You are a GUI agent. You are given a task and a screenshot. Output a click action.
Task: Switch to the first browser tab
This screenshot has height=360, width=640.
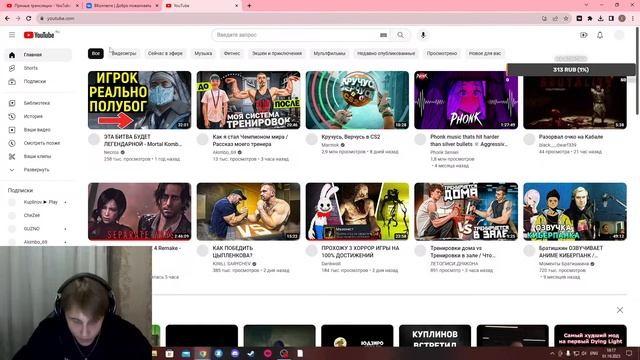click(x=41, y=6)
